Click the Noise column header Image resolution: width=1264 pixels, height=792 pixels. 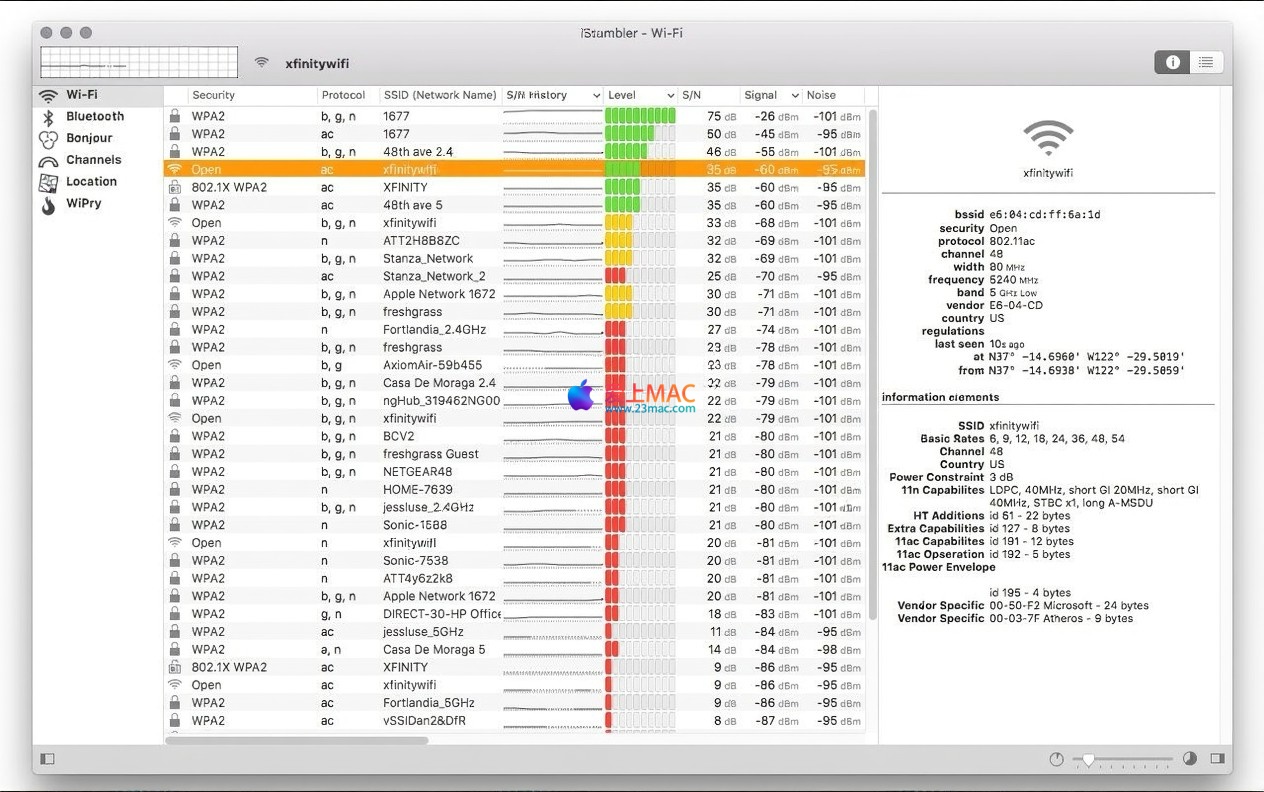click(821, 96)
